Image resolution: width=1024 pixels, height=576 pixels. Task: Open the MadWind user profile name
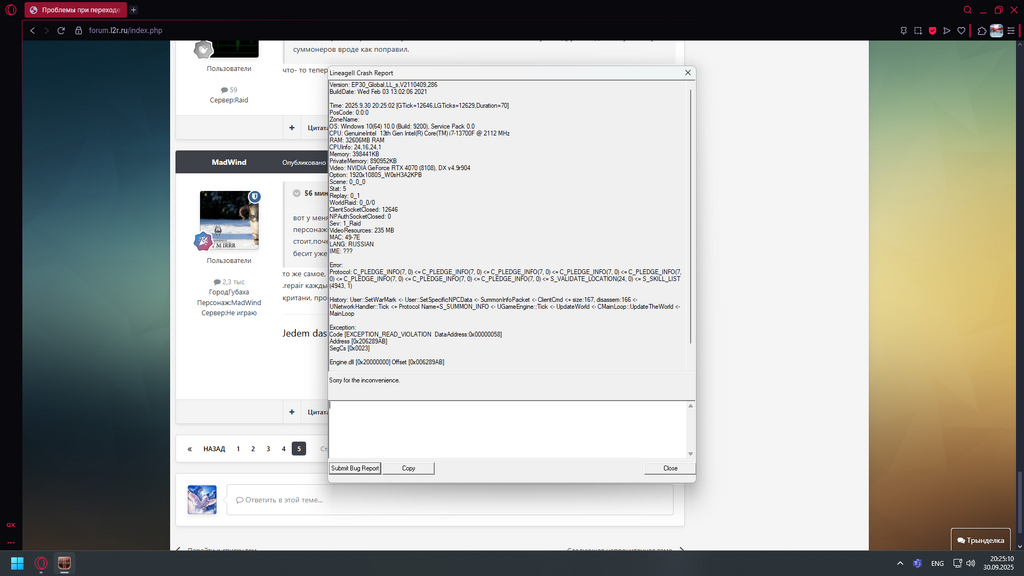tap(229, 162)
